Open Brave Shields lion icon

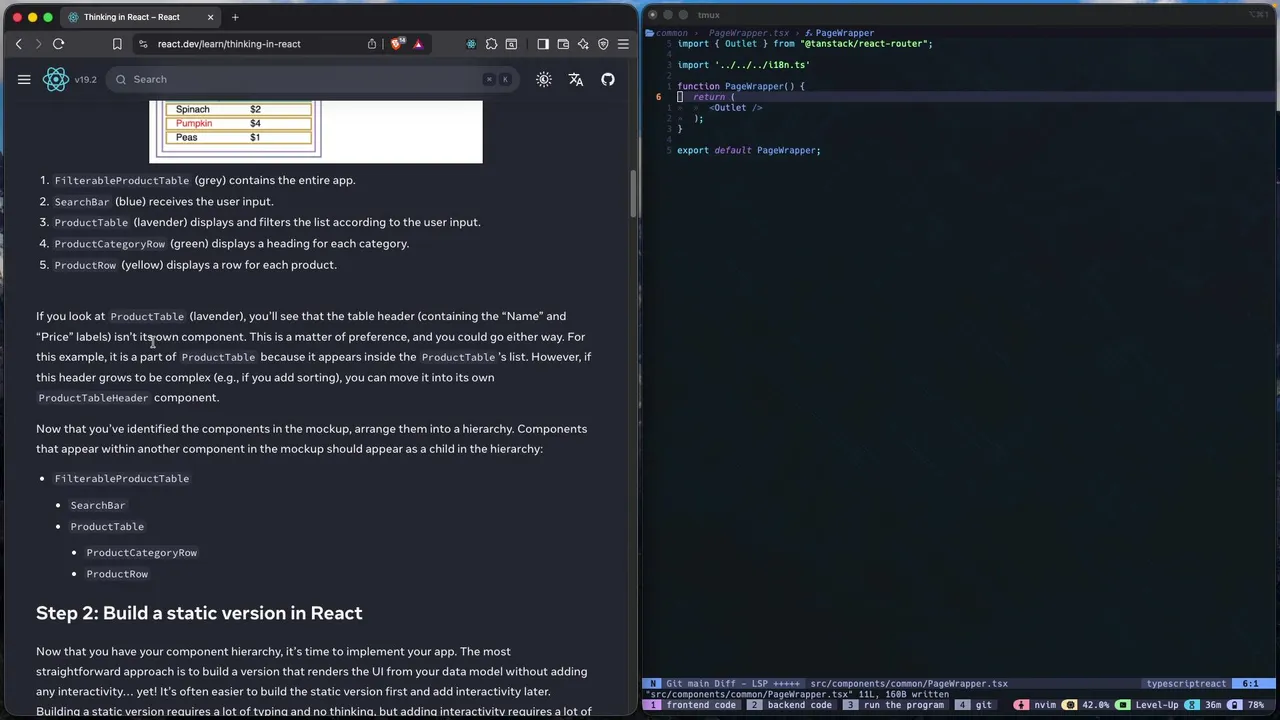click(x=397, y=44)
